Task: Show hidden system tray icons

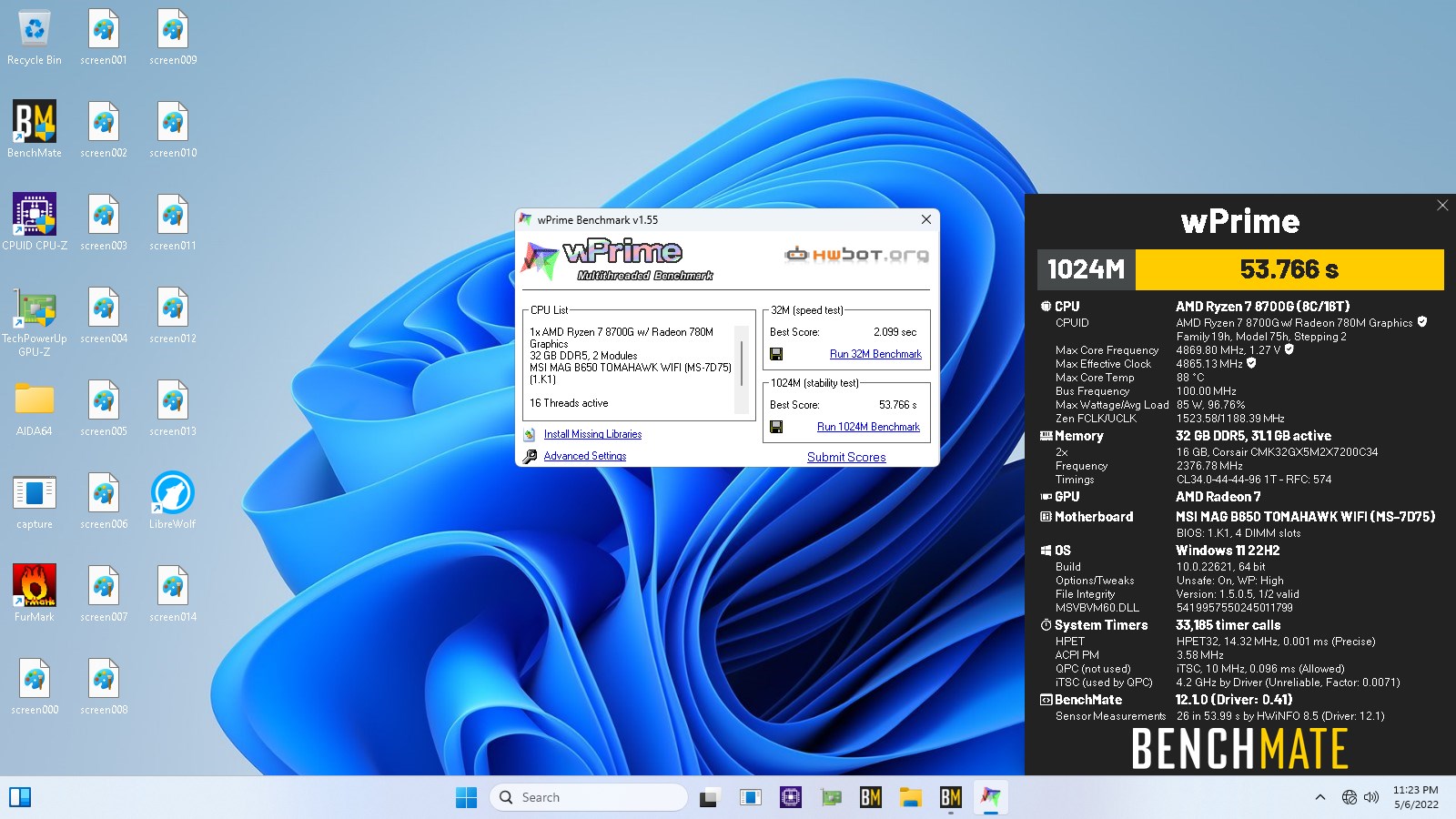Action: (1319, 797)
